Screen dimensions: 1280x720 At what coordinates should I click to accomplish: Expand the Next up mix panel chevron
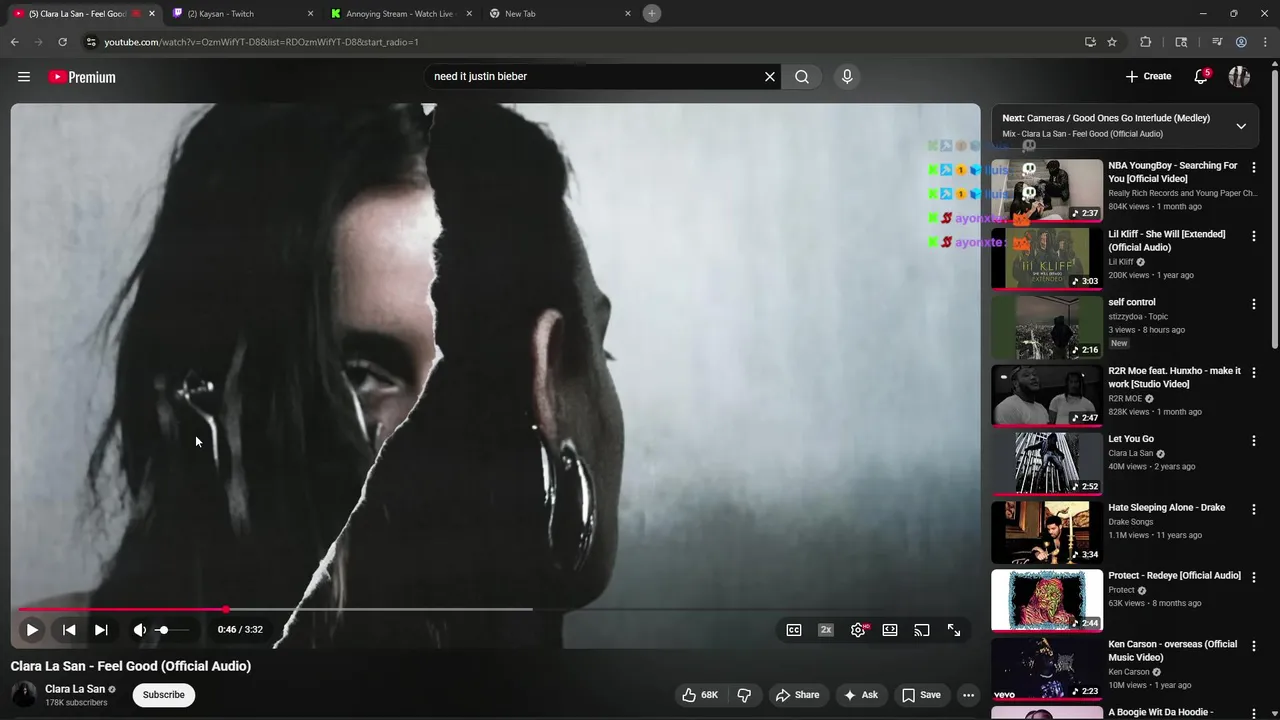point(1241,126)
